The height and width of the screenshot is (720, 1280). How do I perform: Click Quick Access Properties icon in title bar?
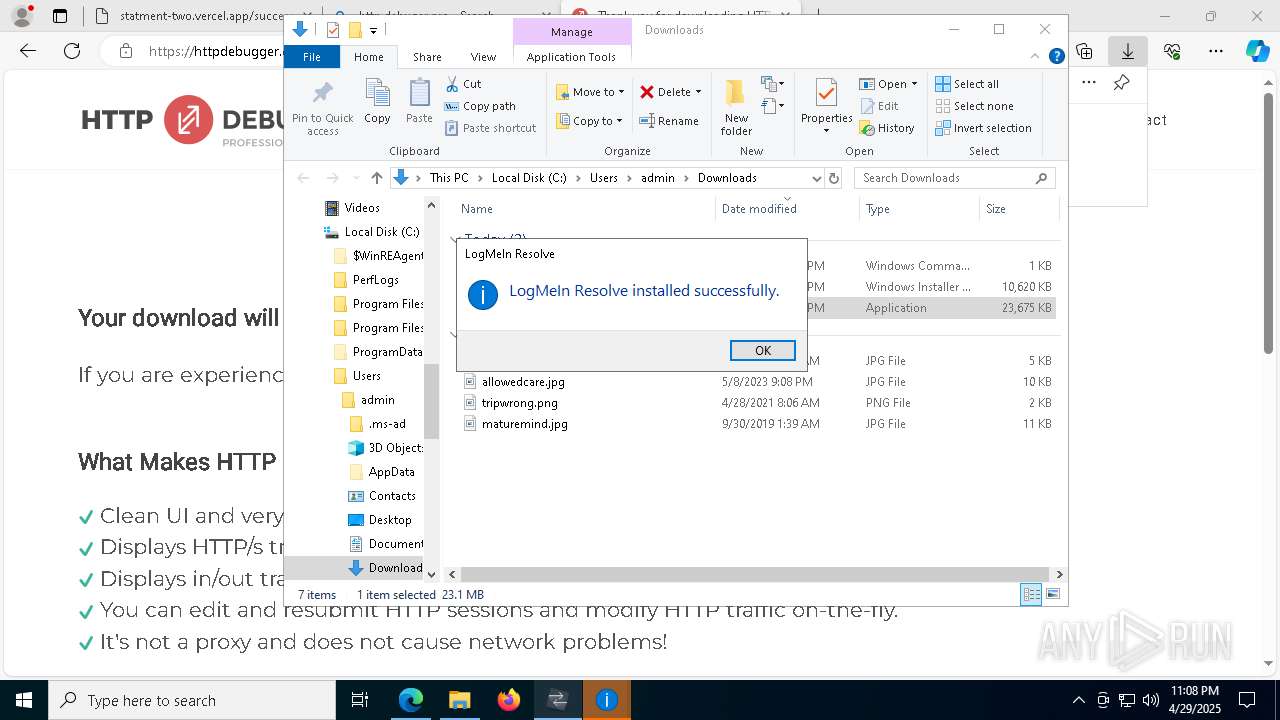point(333,30)
